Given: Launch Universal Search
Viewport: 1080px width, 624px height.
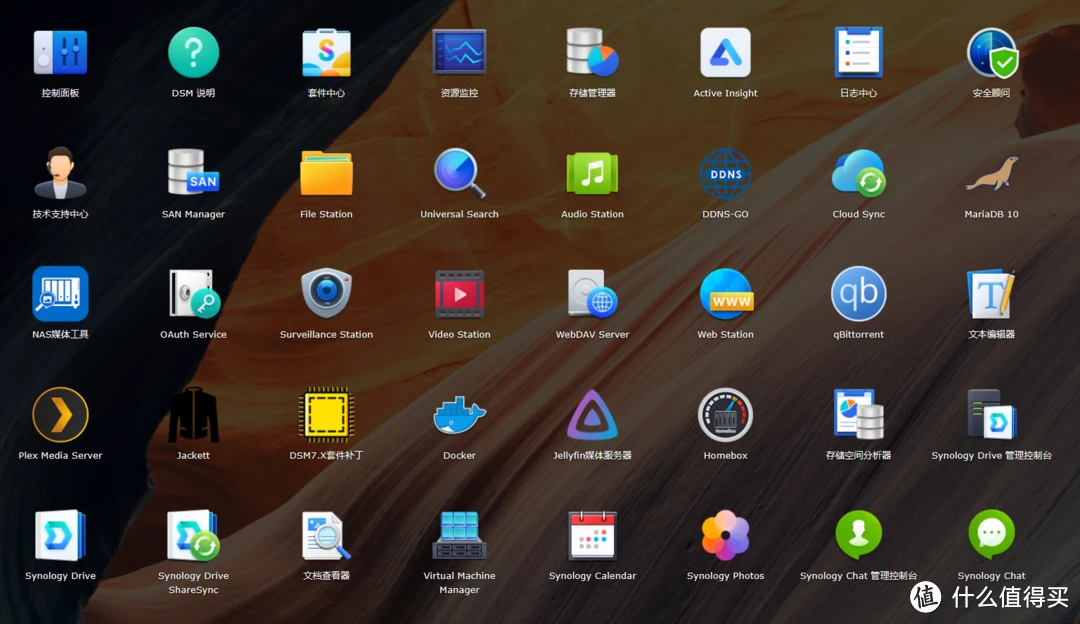Looking at the screenshot, I should (459, 174).
